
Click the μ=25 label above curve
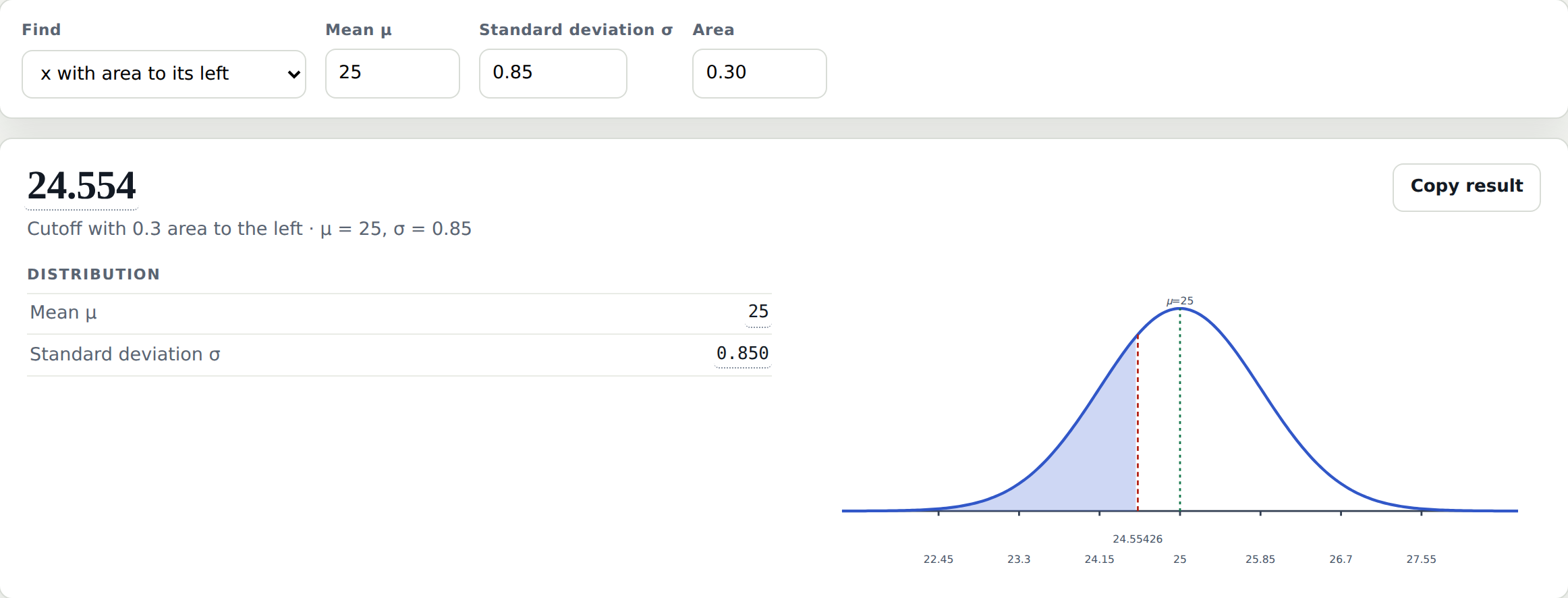point(1180,301)
